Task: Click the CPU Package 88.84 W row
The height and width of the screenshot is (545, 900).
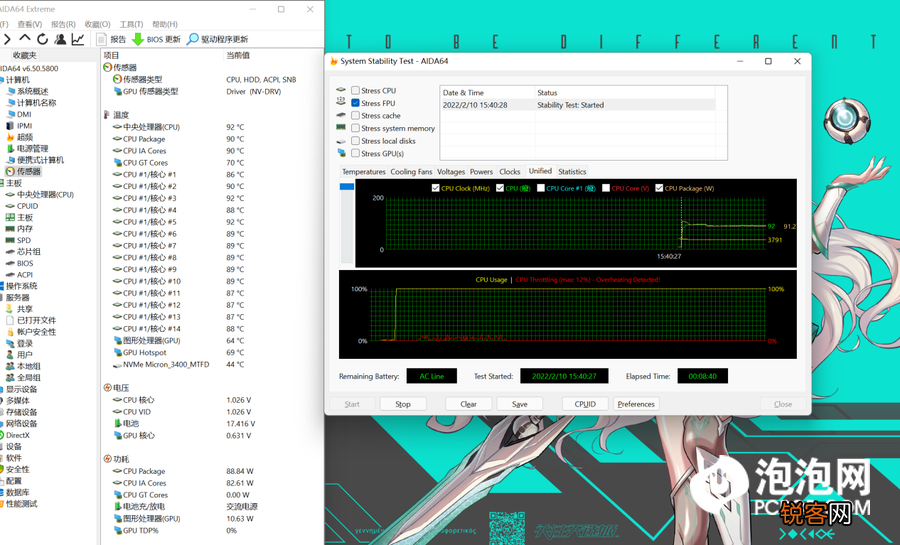Action: click(184, 471)
